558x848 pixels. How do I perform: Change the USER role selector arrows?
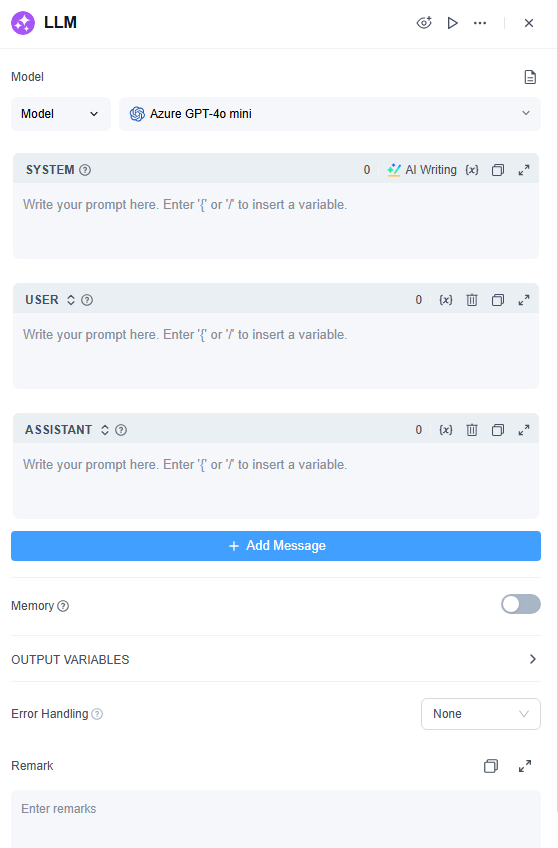coord(71,300)
